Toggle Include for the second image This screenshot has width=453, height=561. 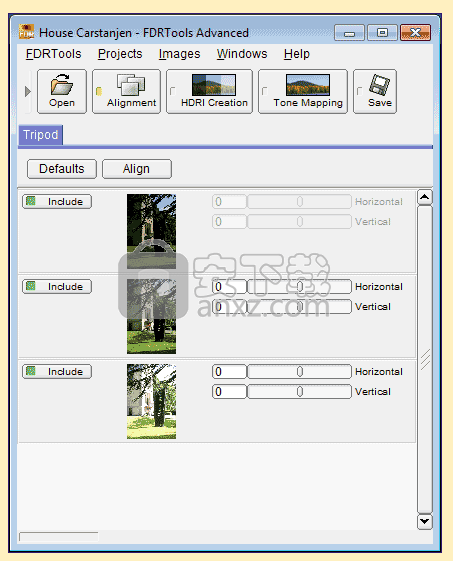pyautogui.click(x=57, y=287)
